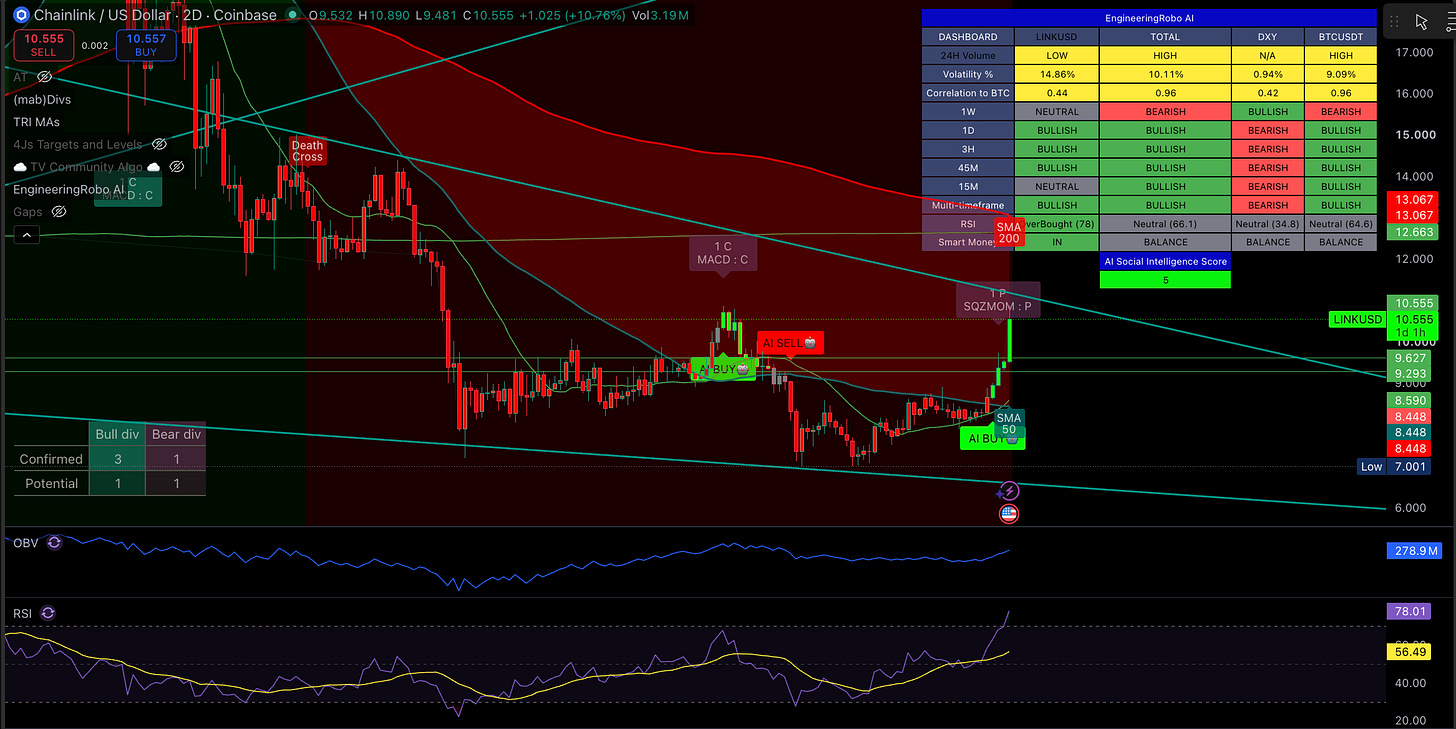1456x729 pixels.
Task: Click the Death Cross chart label
Action: 308,151
